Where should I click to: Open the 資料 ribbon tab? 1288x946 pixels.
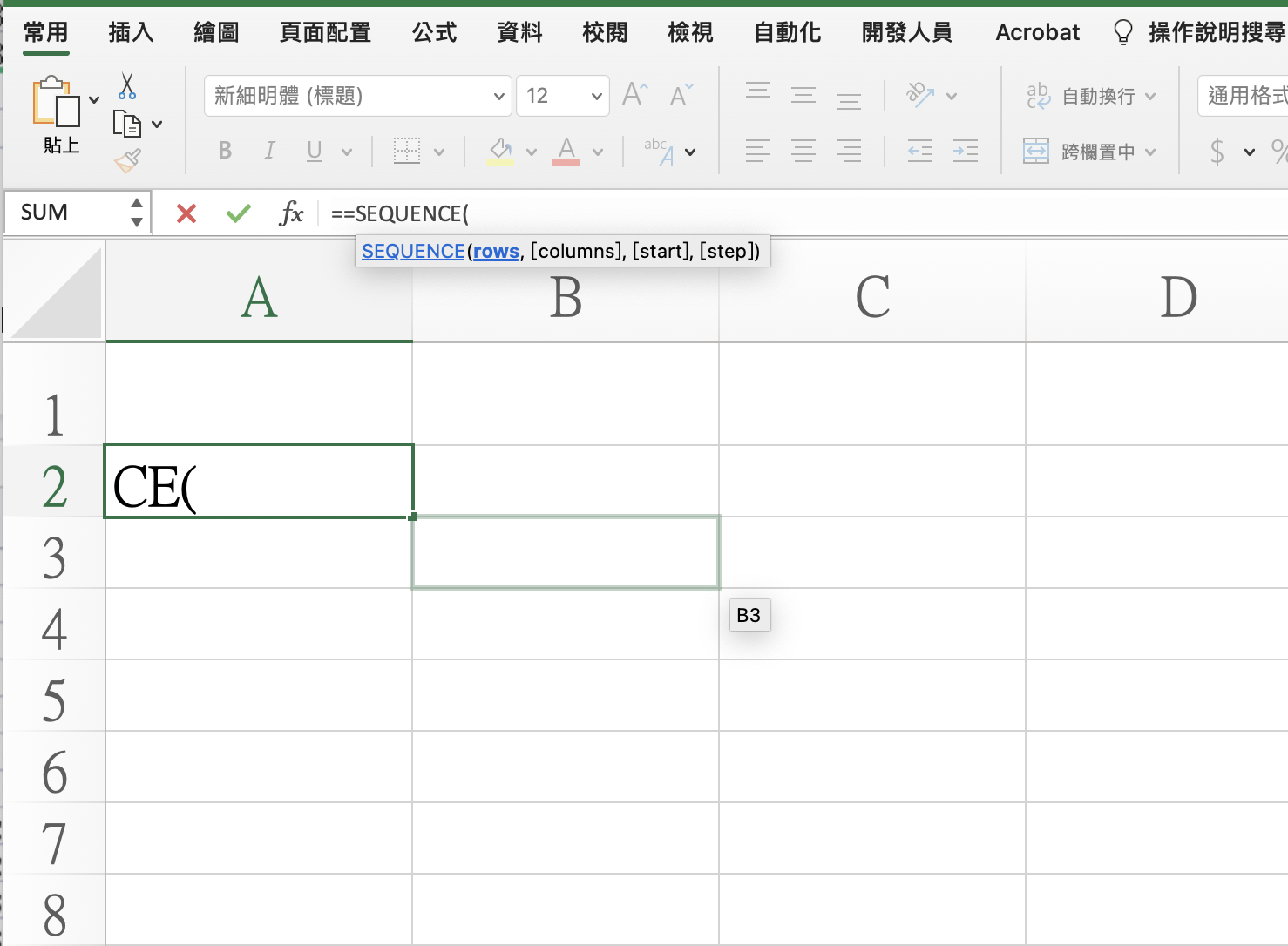pos(519,33)
